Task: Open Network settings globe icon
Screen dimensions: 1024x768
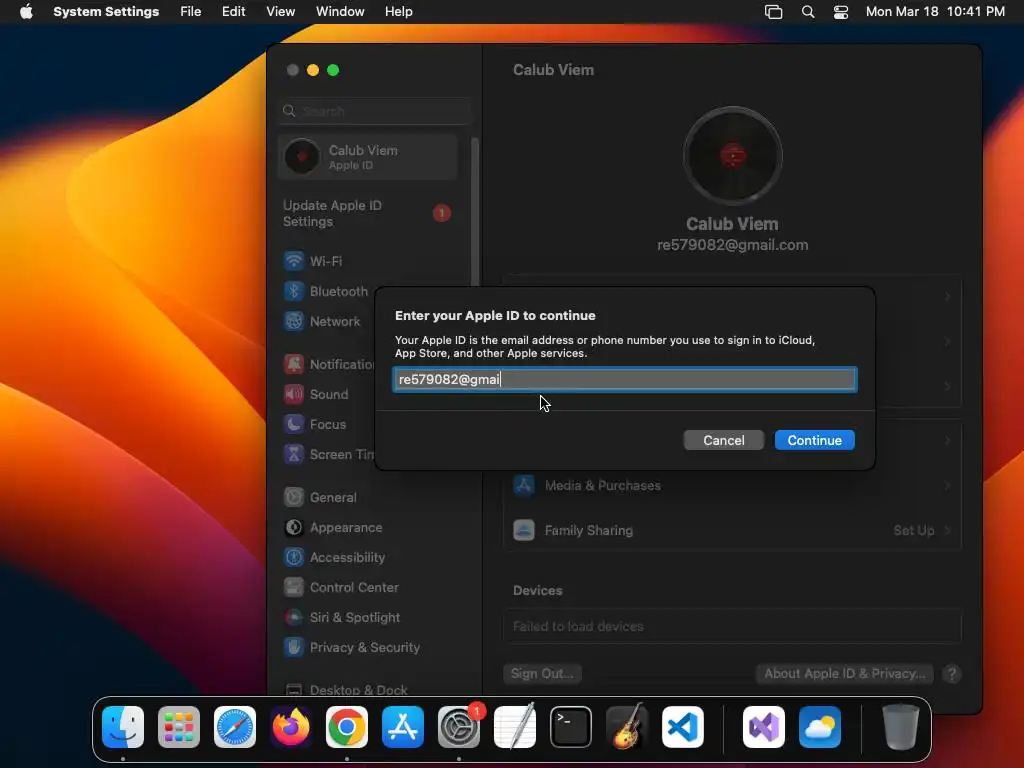Action: click(294, 321)
